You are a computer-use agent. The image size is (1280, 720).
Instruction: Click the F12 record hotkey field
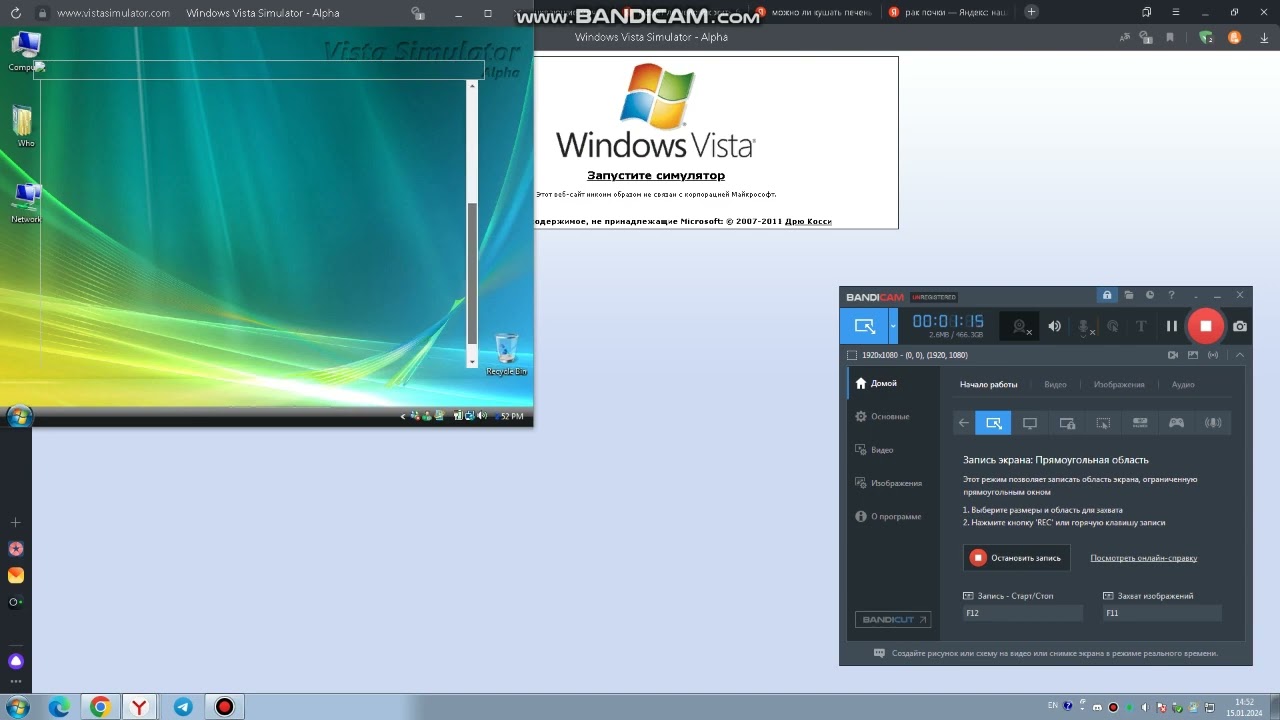tap(1022, 613)
